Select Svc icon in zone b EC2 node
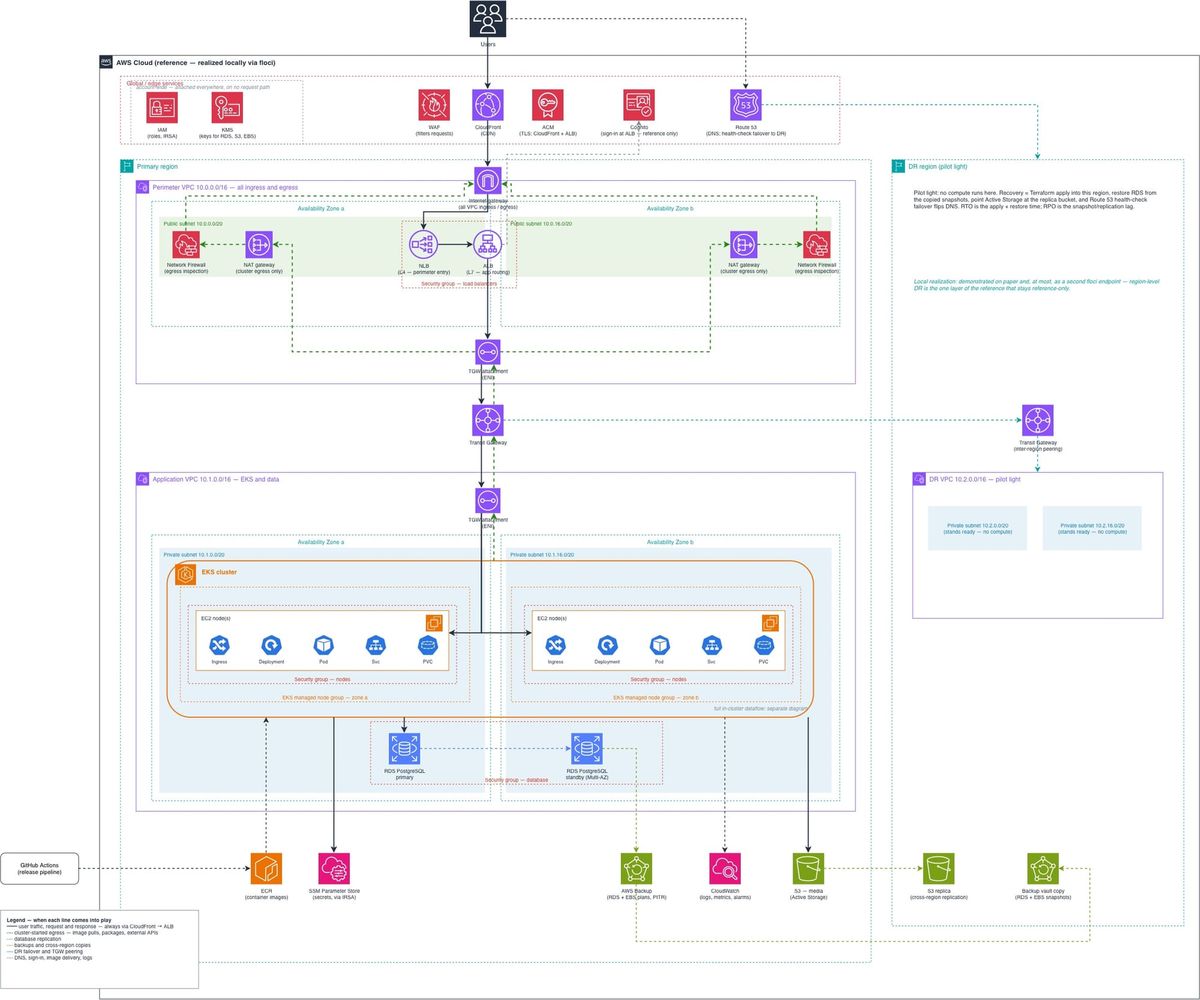 [711, 645]
